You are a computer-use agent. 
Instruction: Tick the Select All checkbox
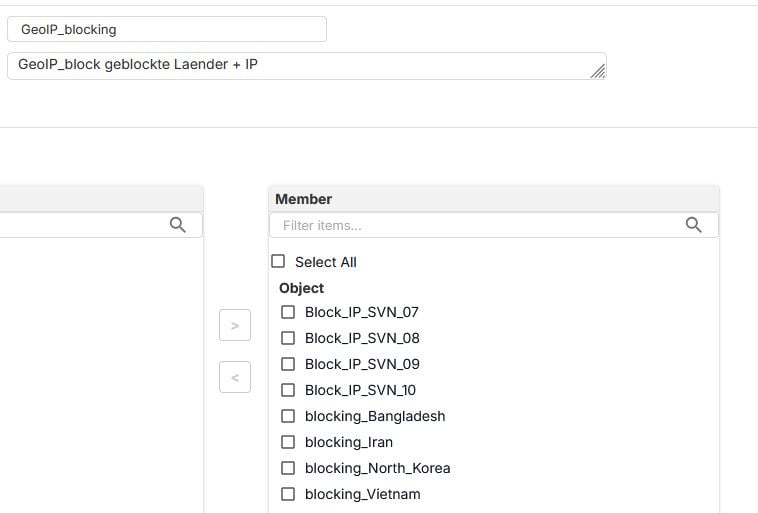(279, 262)
